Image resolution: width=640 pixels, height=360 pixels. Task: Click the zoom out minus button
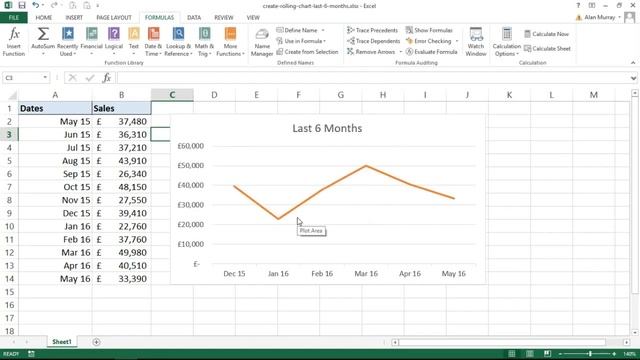pyautogui.click(x=560, y=354)
